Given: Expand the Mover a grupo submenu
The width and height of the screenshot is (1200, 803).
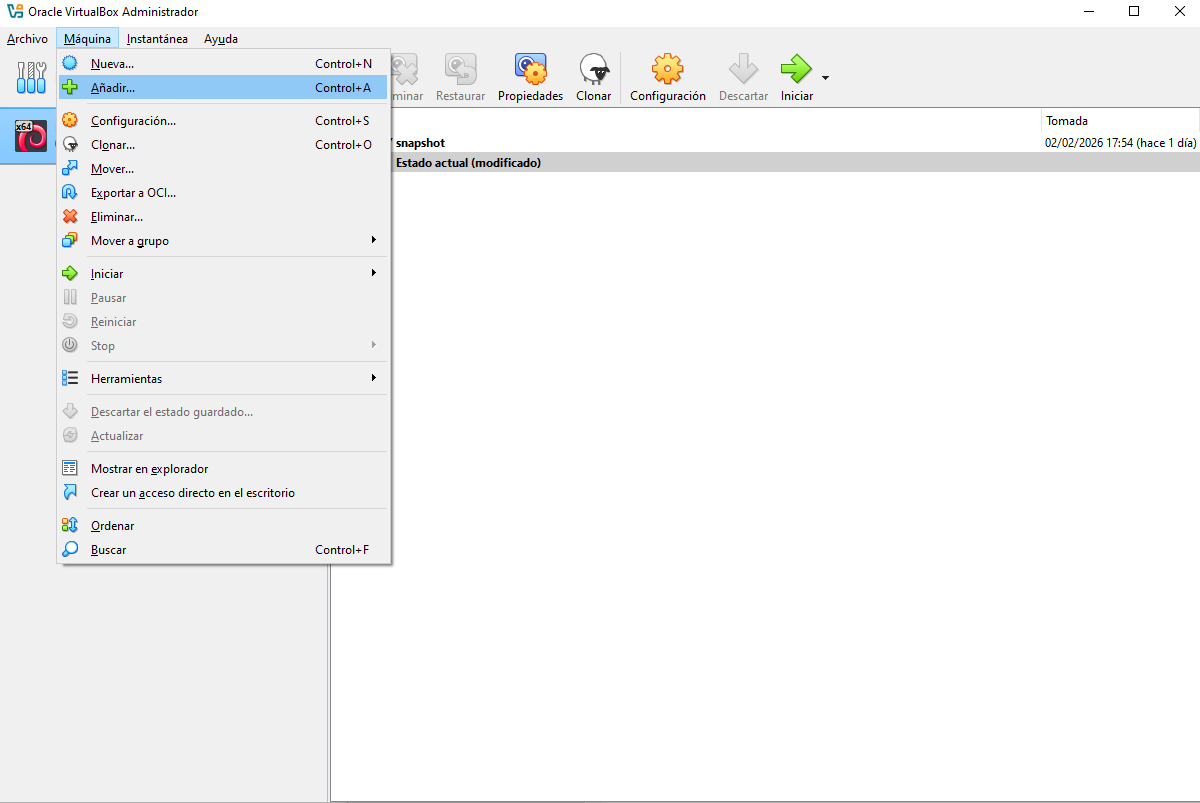Looking at the screenshot, I should pos(374,240).
